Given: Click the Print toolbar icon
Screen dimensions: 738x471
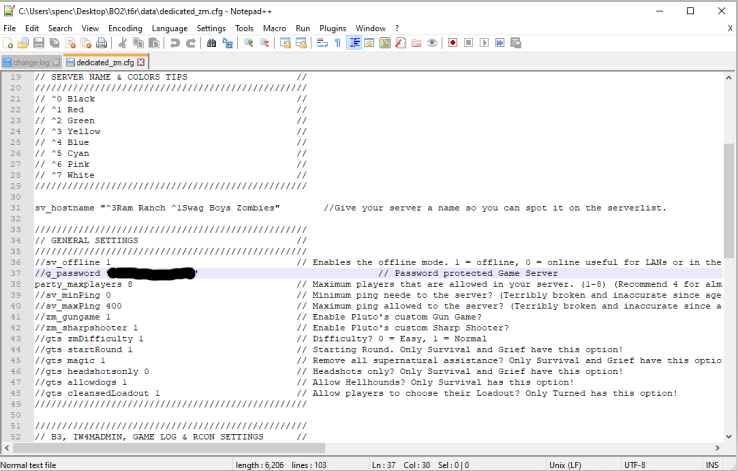Looking at the screenshot, I should 102,43.
